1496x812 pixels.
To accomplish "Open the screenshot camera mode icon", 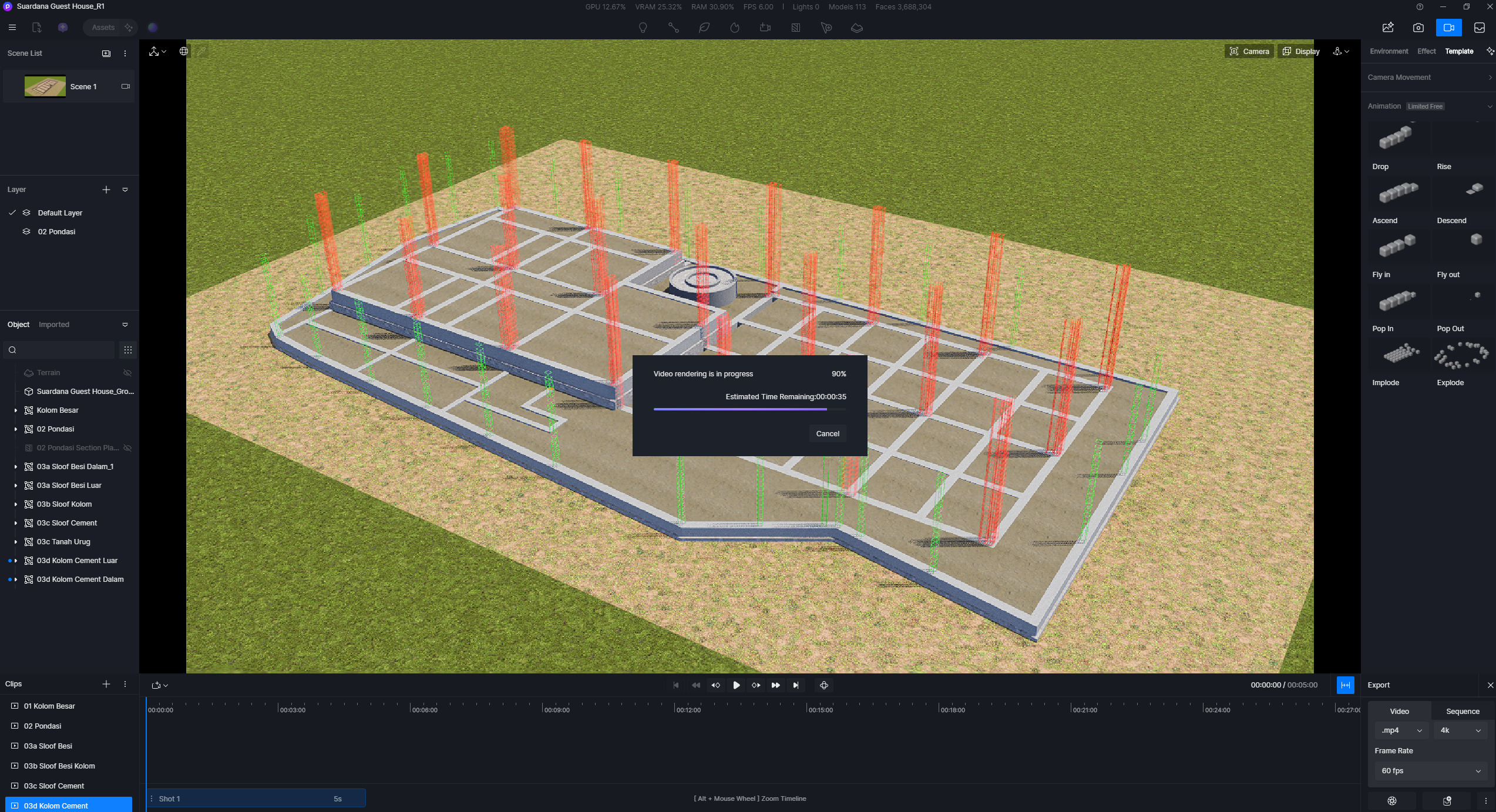I will coord(1418,28).
